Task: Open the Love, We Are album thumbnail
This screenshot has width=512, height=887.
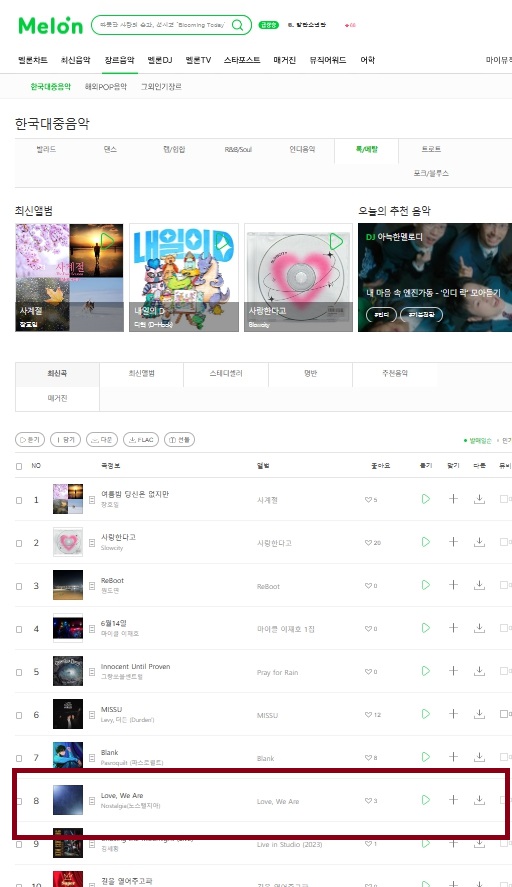Action: pos(68,800)
